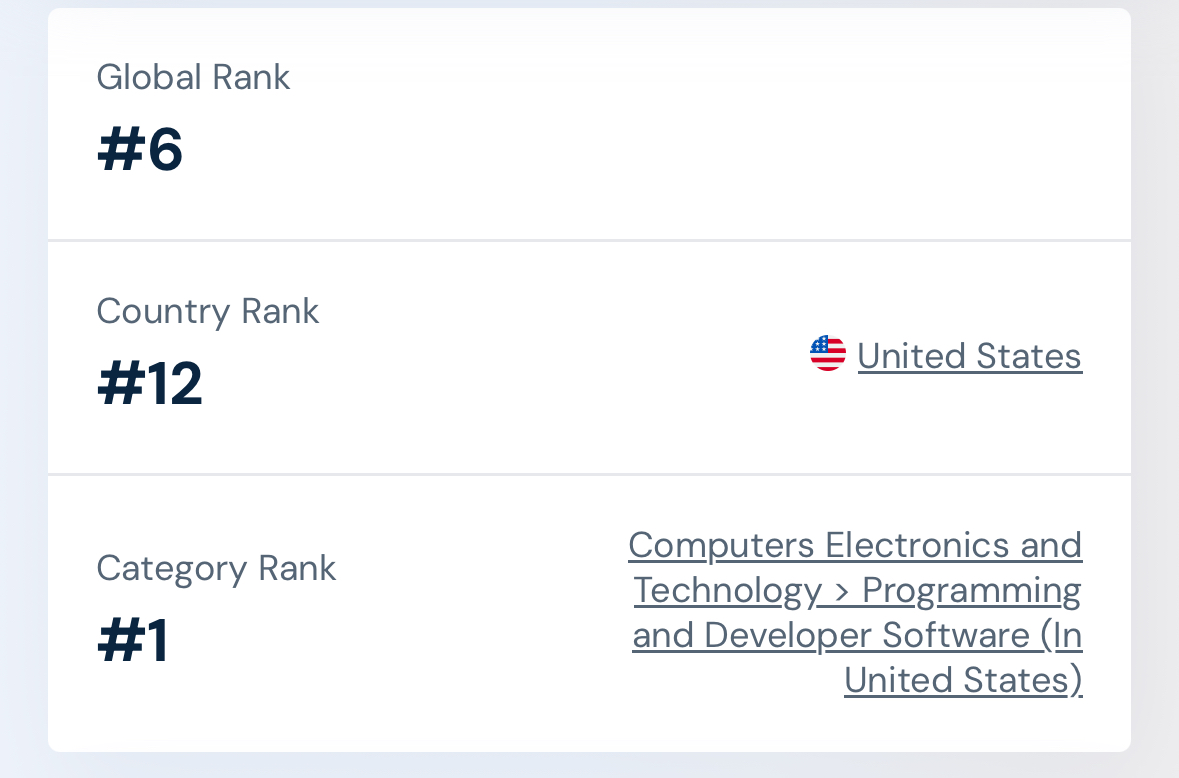Click the word 'Software' in category link

(956, 635)
